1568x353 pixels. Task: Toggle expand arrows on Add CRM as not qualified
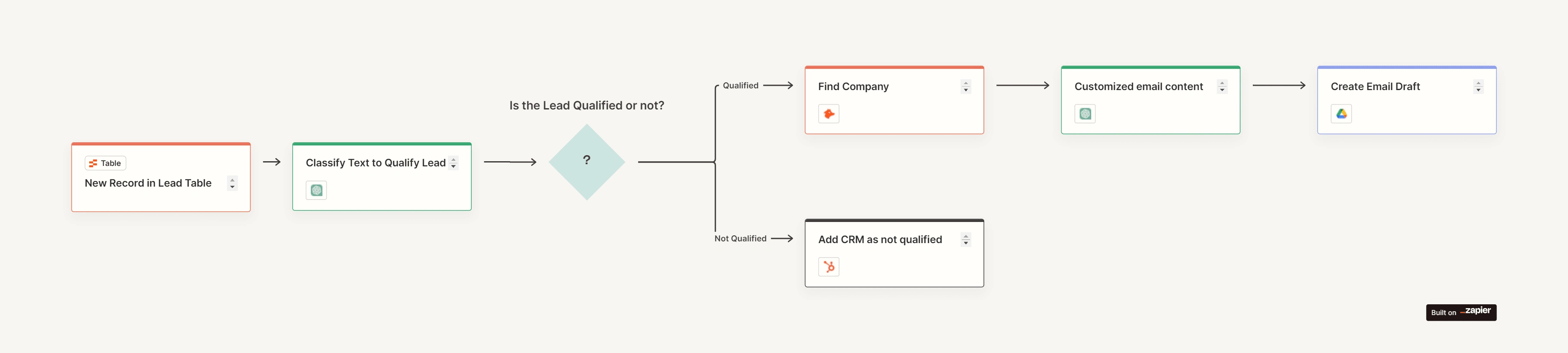tap(965, 240)
